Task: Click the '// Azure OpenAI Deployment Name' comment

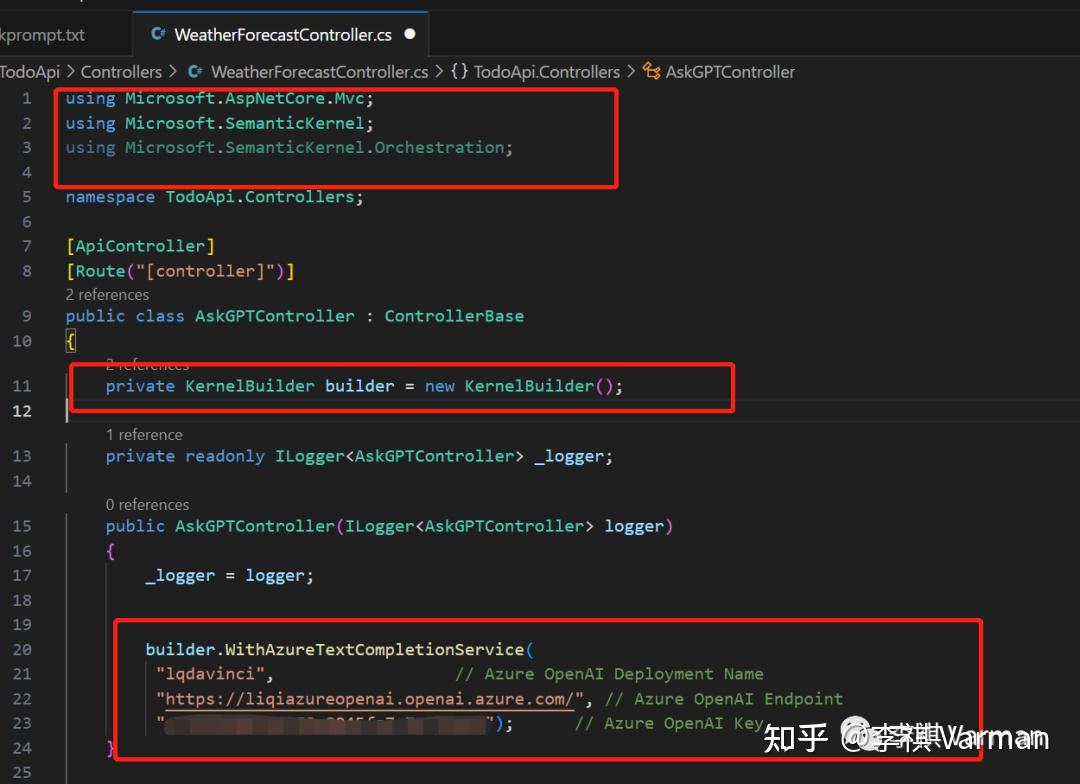Action: 609,674
